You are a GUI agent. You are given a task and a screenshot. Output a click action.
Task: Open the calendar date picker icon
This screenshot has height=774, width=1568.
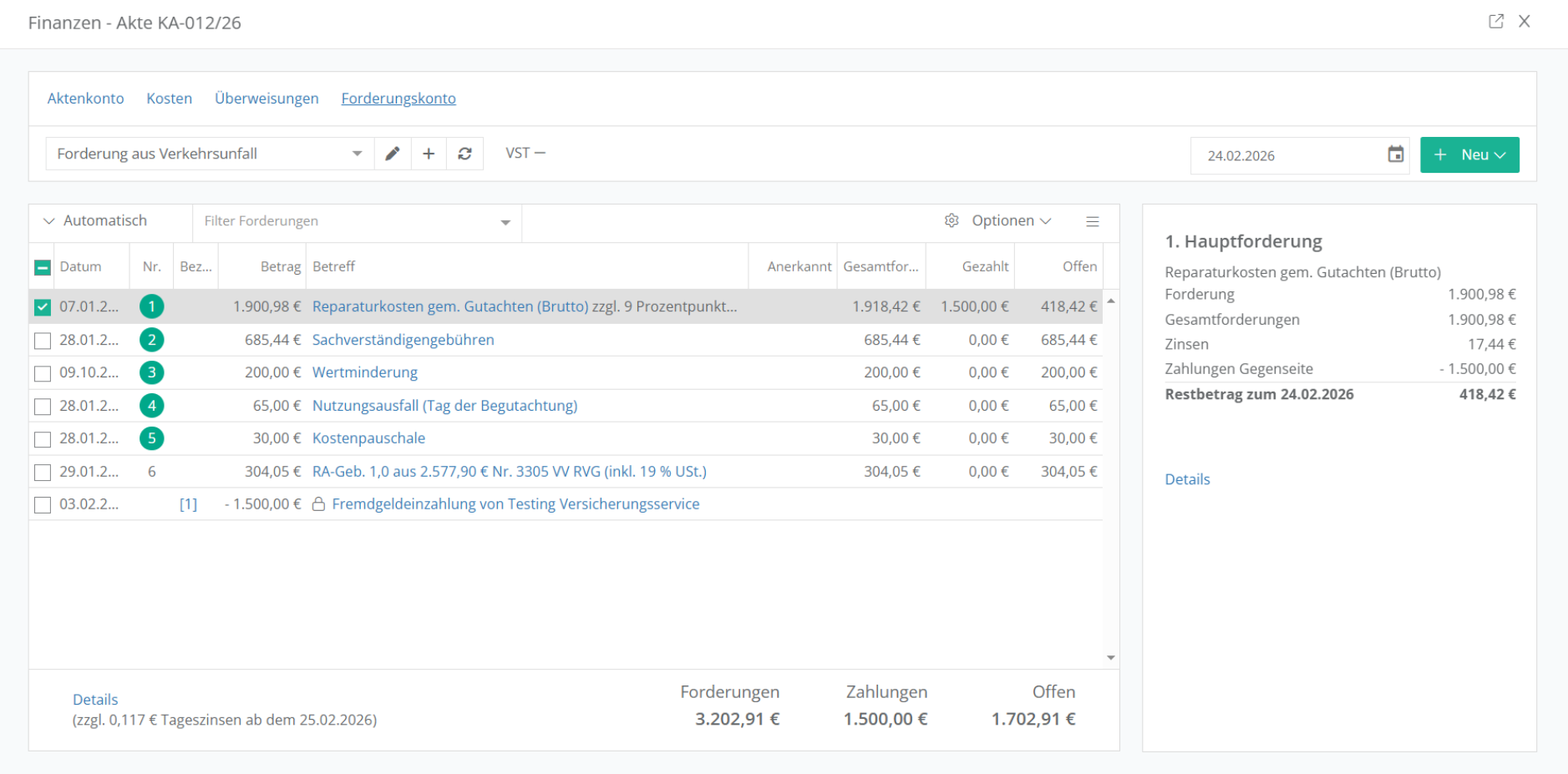(x=1395, y=154)
